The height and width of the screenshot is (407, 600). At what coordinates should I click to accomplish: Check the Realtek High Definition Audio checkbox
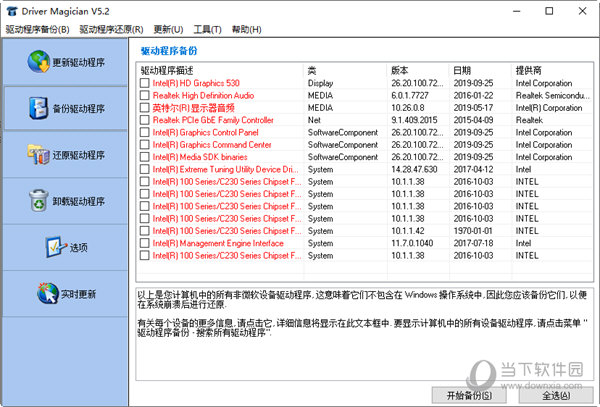(x=144, y=95)
